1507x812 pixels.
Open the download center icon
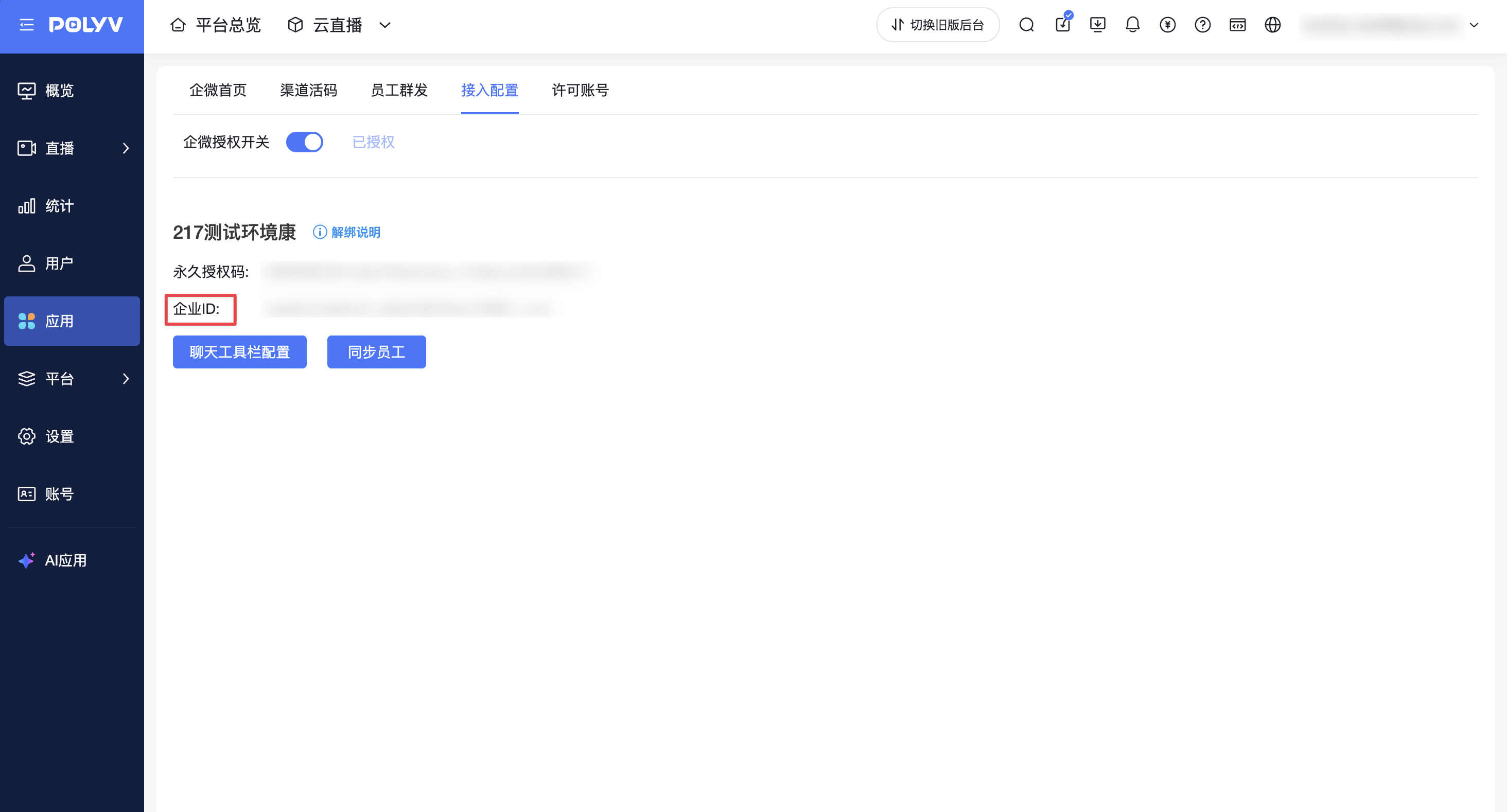(1097, 25)
